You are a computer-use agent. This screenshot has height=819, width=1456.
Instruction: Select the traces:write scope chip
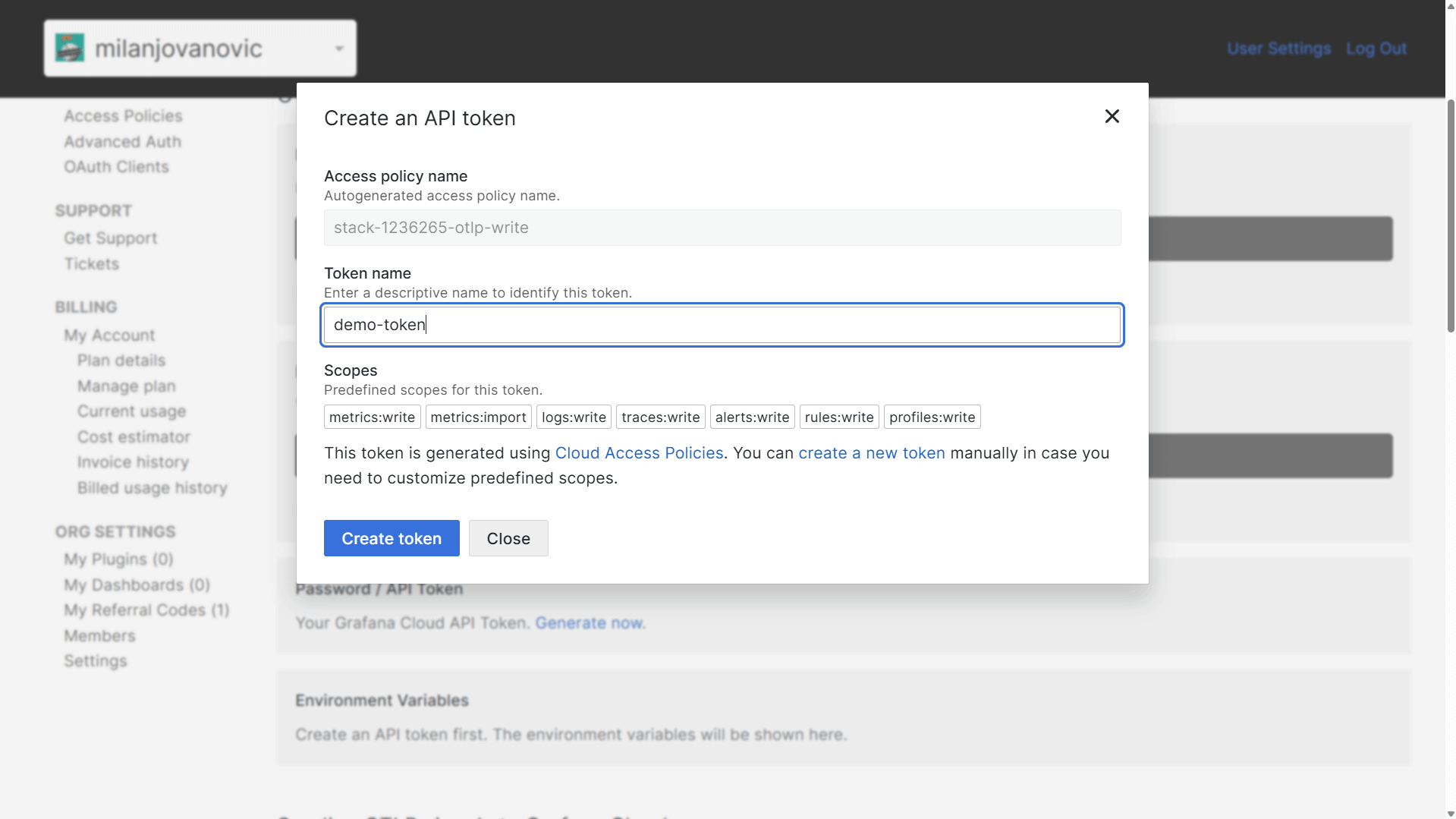pos(660,417)
